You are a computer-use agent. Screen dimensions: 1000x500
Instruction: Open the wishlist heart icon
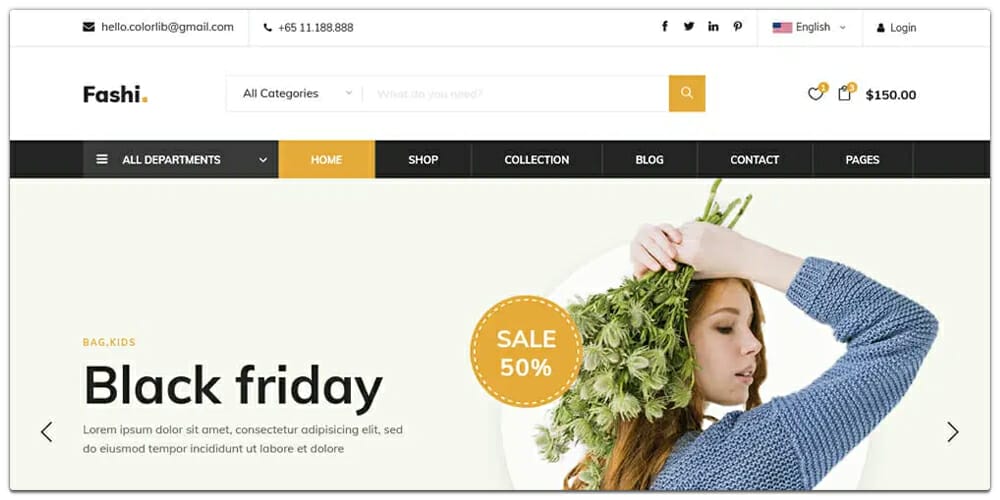(x=816, y=94)
